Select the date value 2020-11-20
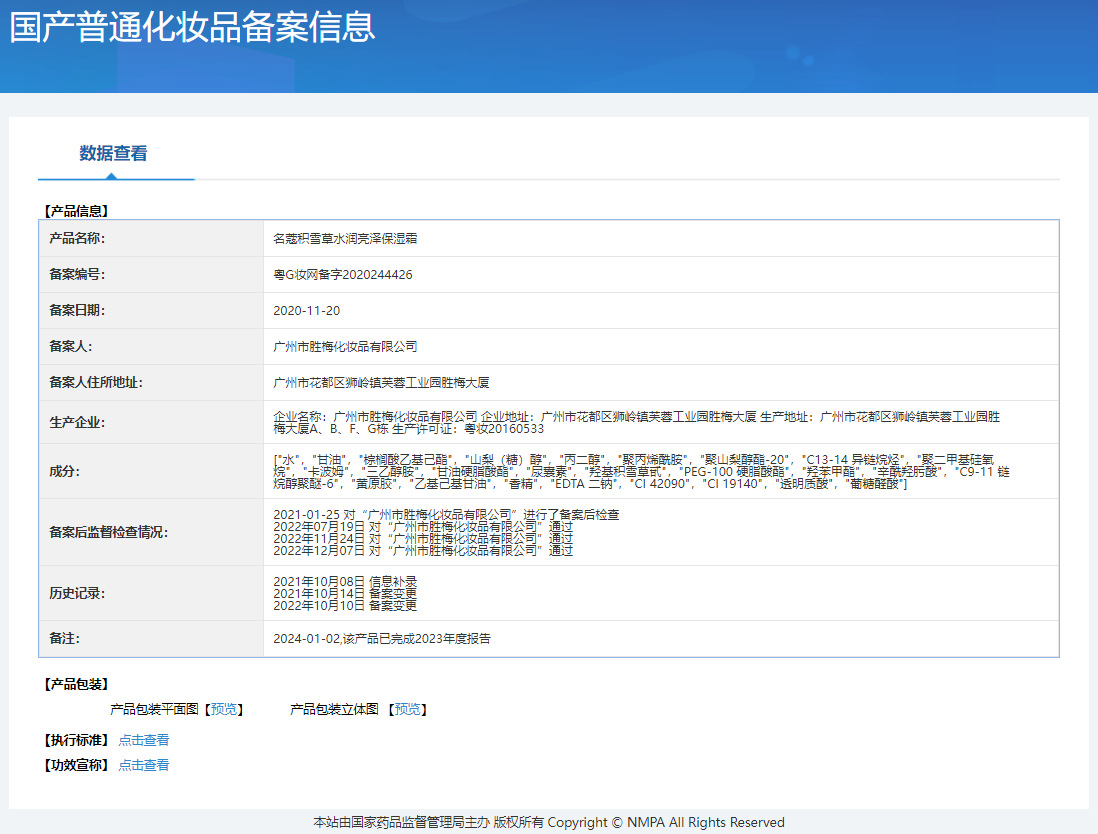Image resolution: width=1098 pixels, height=834 pixels. click(307, 310)
